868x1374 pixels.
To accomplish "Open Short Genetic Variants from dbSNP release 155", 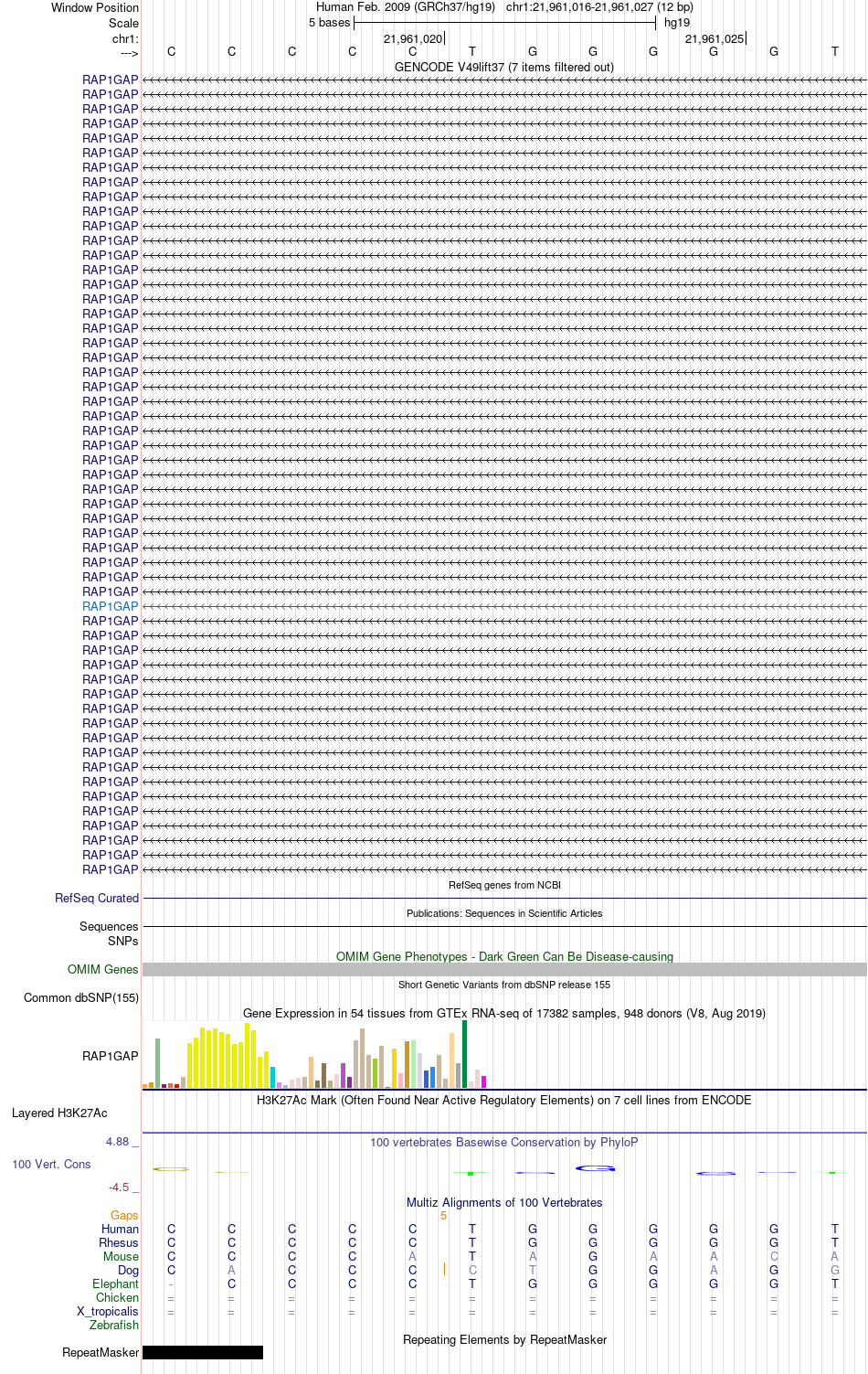I will click(504, 985).
